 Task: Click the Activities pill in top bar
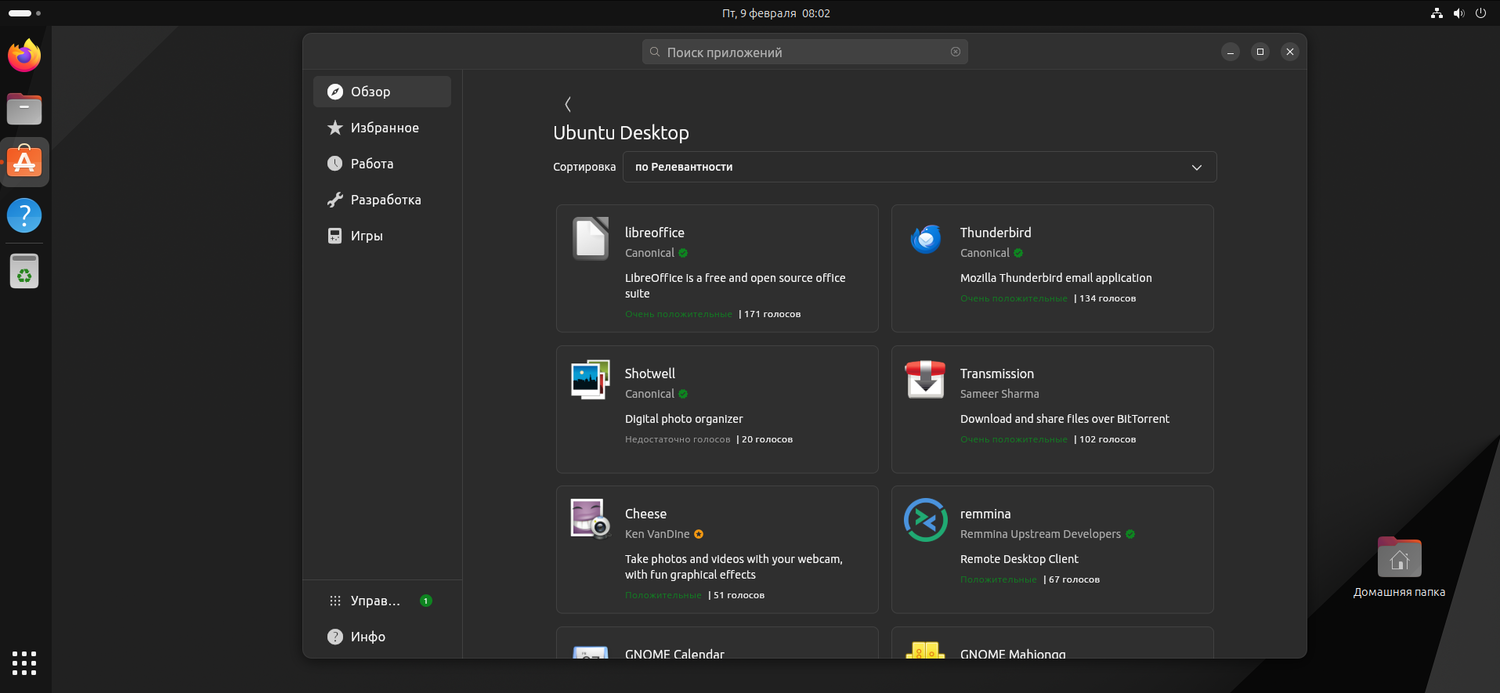pyautogui.click(x=24, y=13)
